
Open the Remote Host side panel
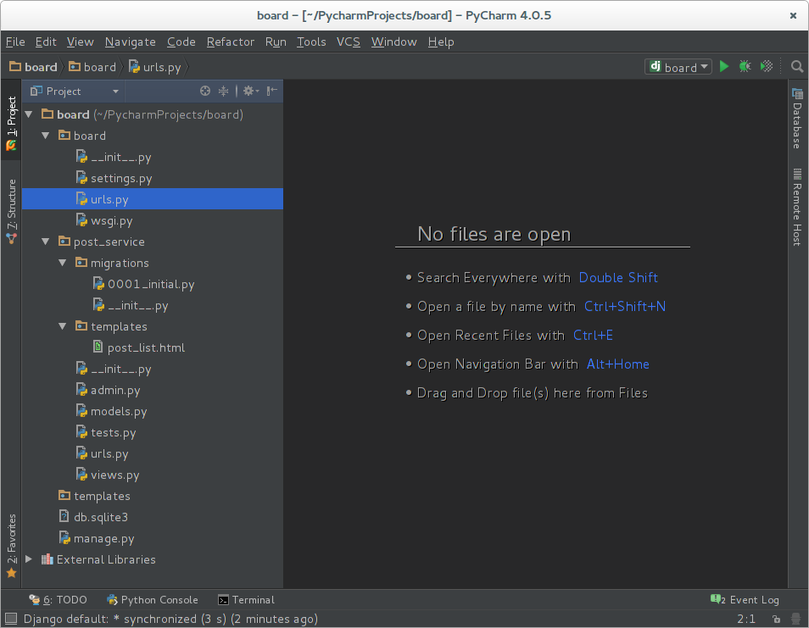798,207
